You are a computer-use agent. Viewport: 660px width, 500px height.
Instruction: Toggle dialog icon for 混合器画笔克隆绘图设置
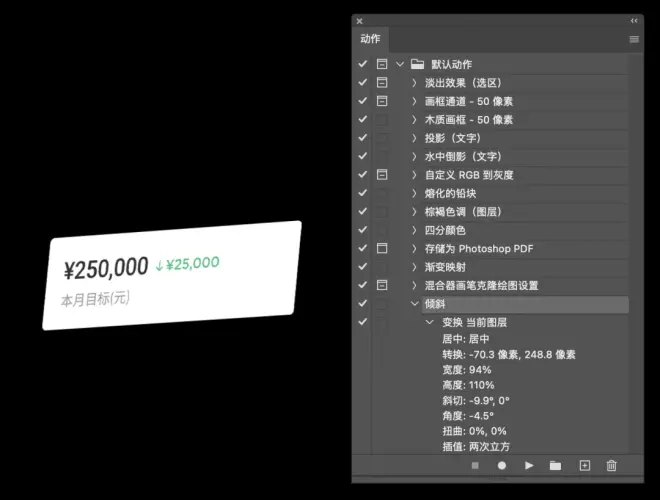[x=382, y=285]
